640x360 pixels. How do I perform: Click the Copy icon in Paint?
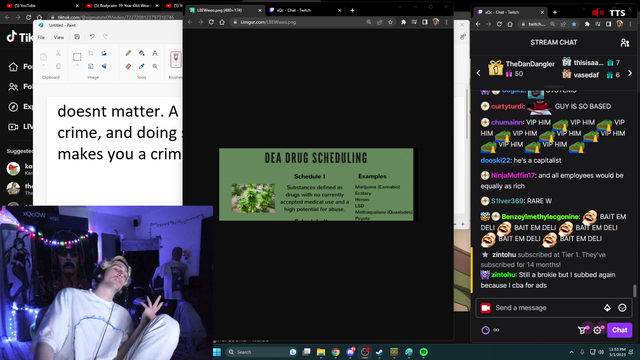tap(58, 66)
